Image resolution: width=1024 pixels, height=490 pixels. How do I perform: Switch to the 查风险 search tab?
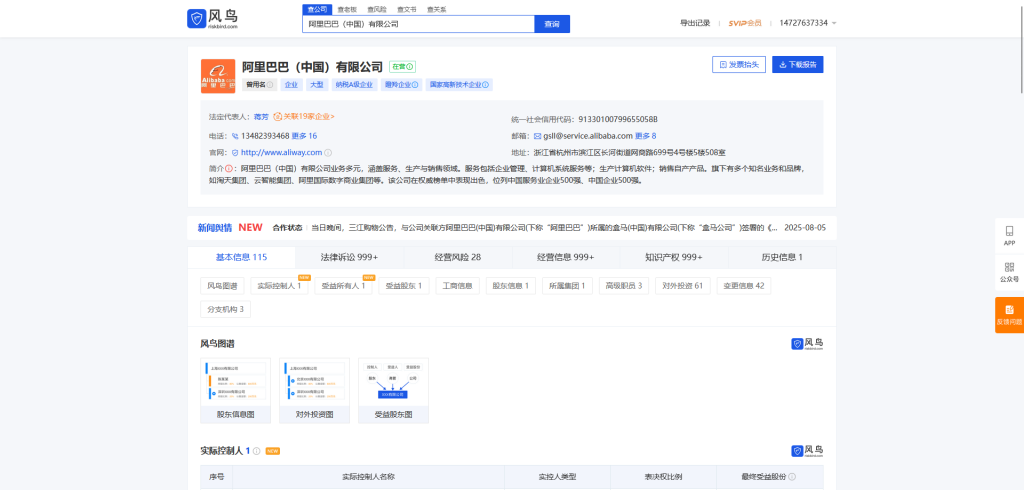377,9
